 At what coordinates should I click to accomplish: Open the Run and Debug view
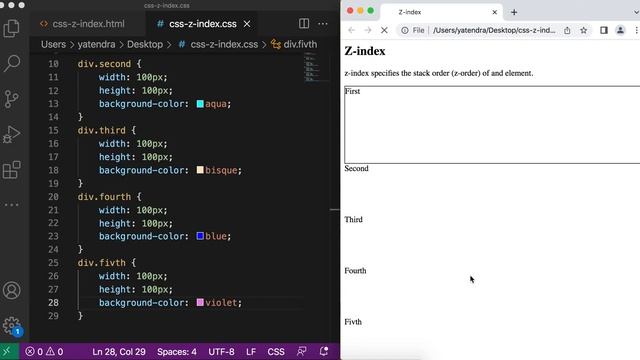pos(11,134)
